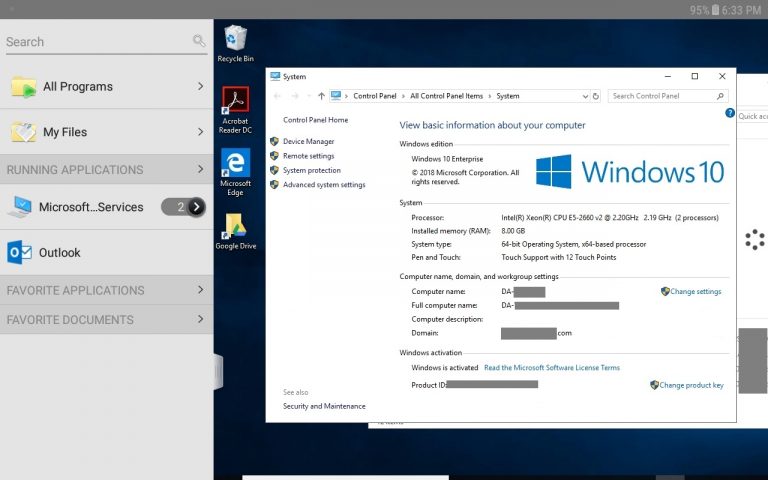The width and height of the screenshot is (768, 480).
Task: Open Microsoft Edge desktop shortcut
Action: (235, 165)
